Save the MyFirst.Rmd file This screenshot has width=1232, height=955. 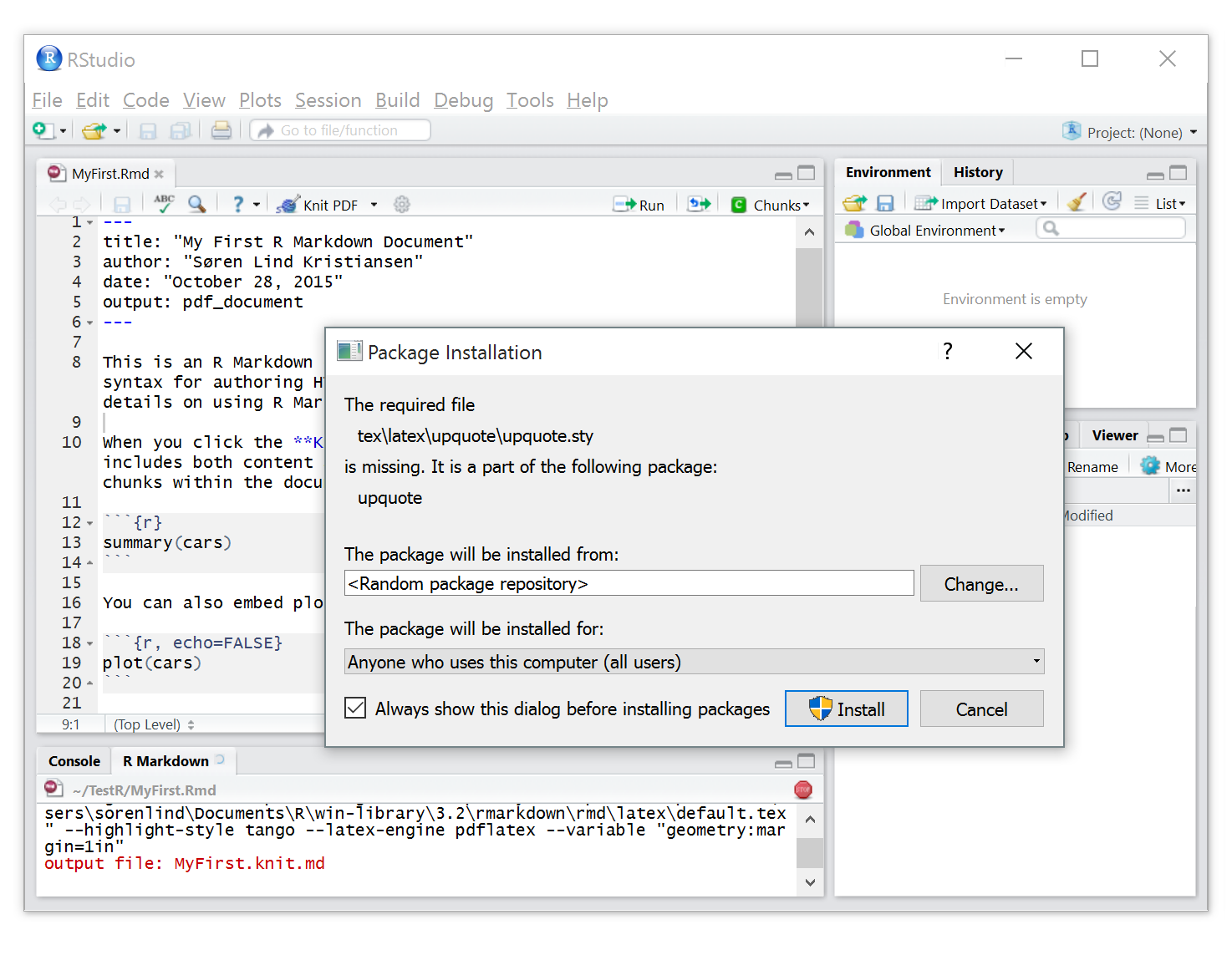[x=122, y=203]
